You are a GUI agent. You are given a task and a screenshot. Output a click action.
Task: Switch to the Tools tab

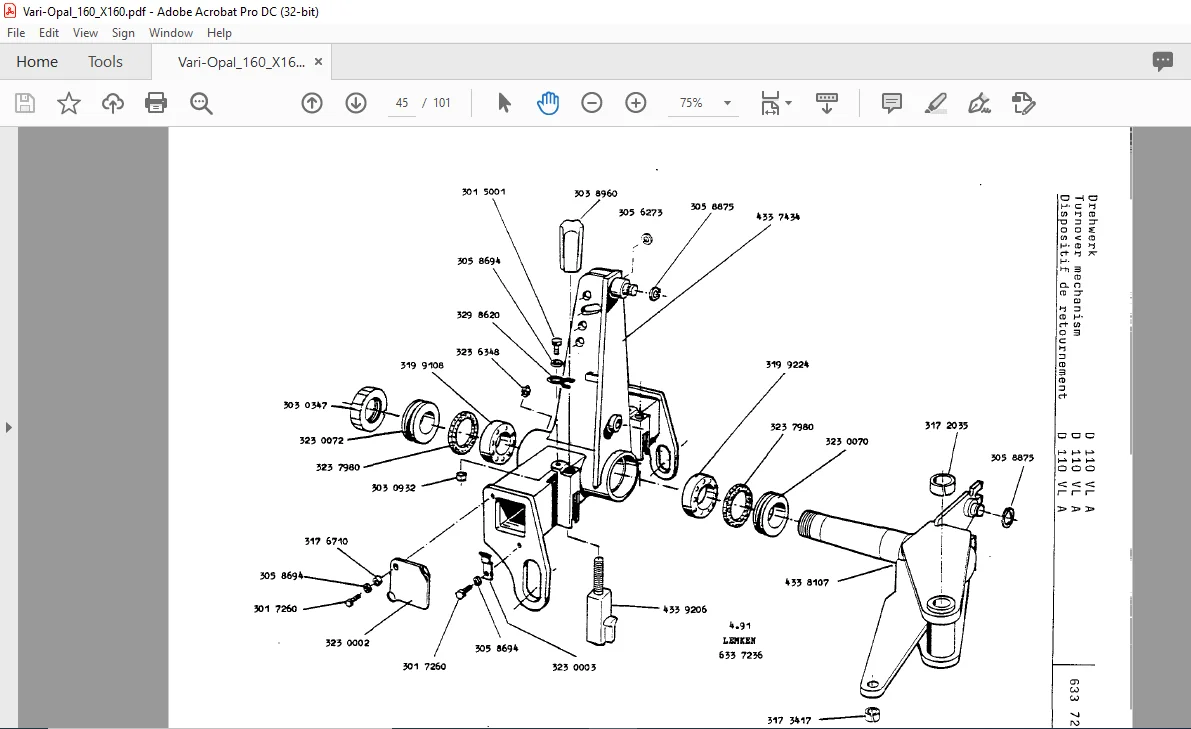coord(105,62)
